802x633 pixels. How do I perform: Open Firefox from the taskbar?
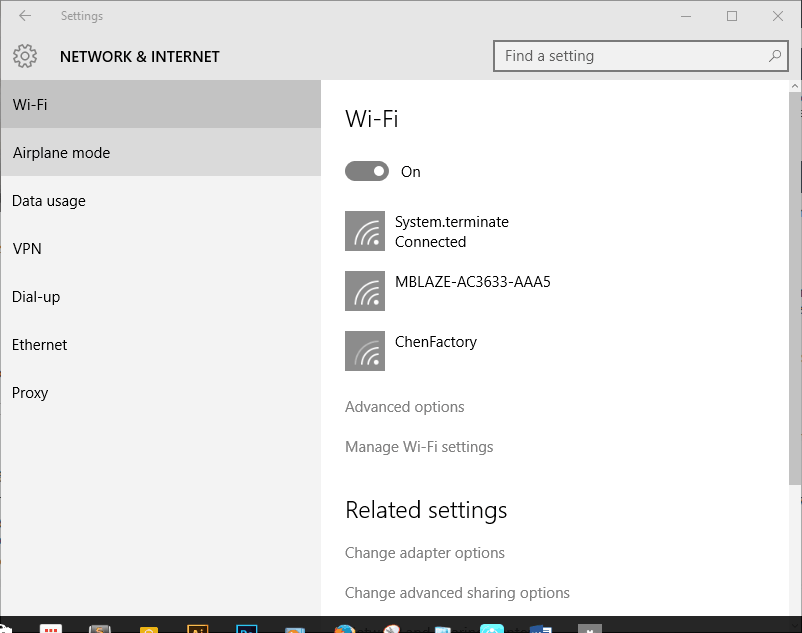click(345, 628)
